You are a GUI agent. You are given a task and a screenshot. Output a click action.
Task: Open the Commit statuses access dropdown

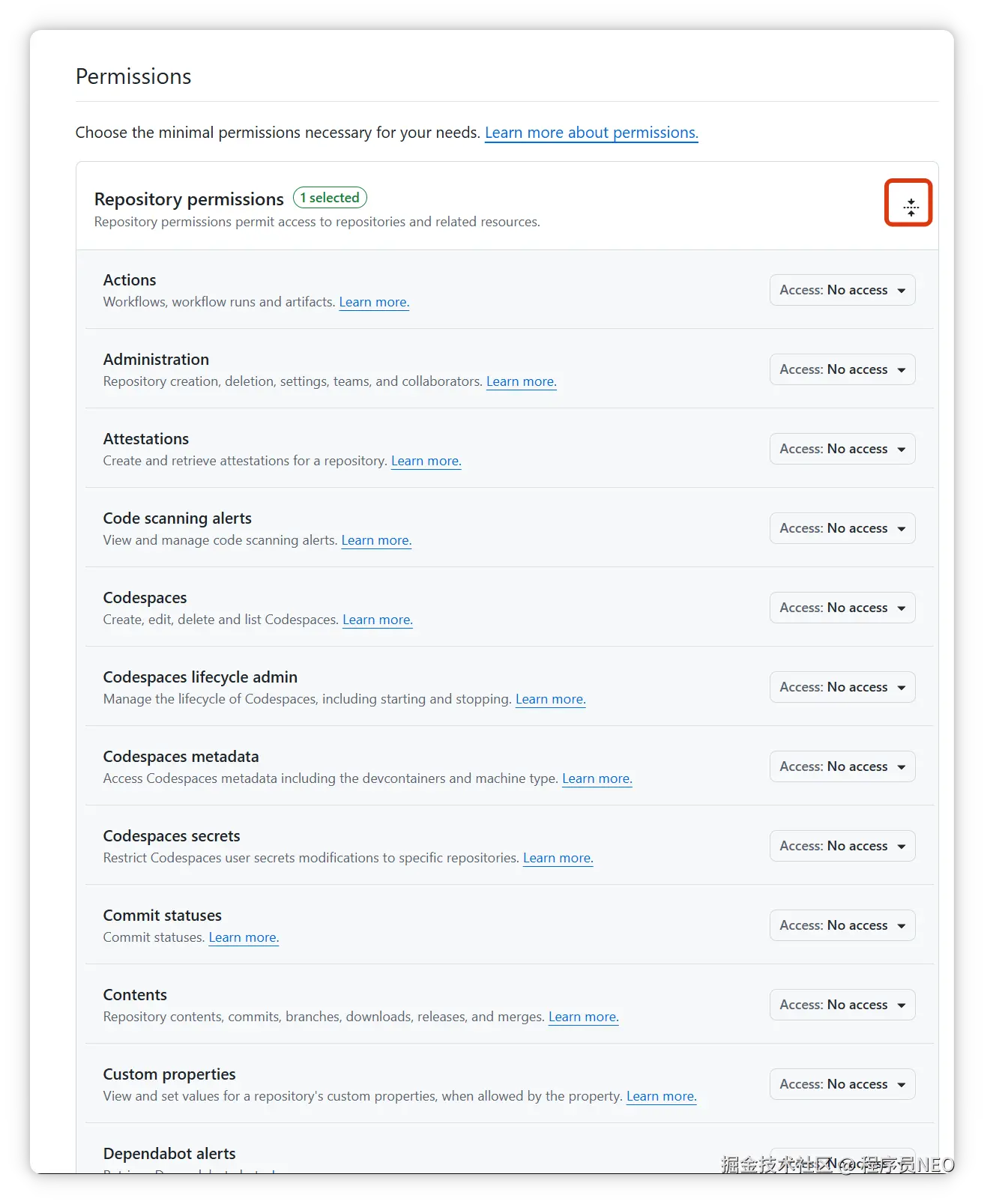842,925
